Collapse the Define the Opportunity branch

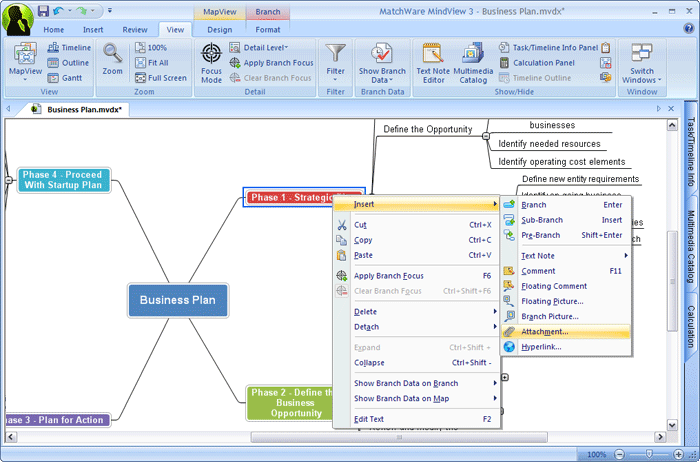pos(486,136)
